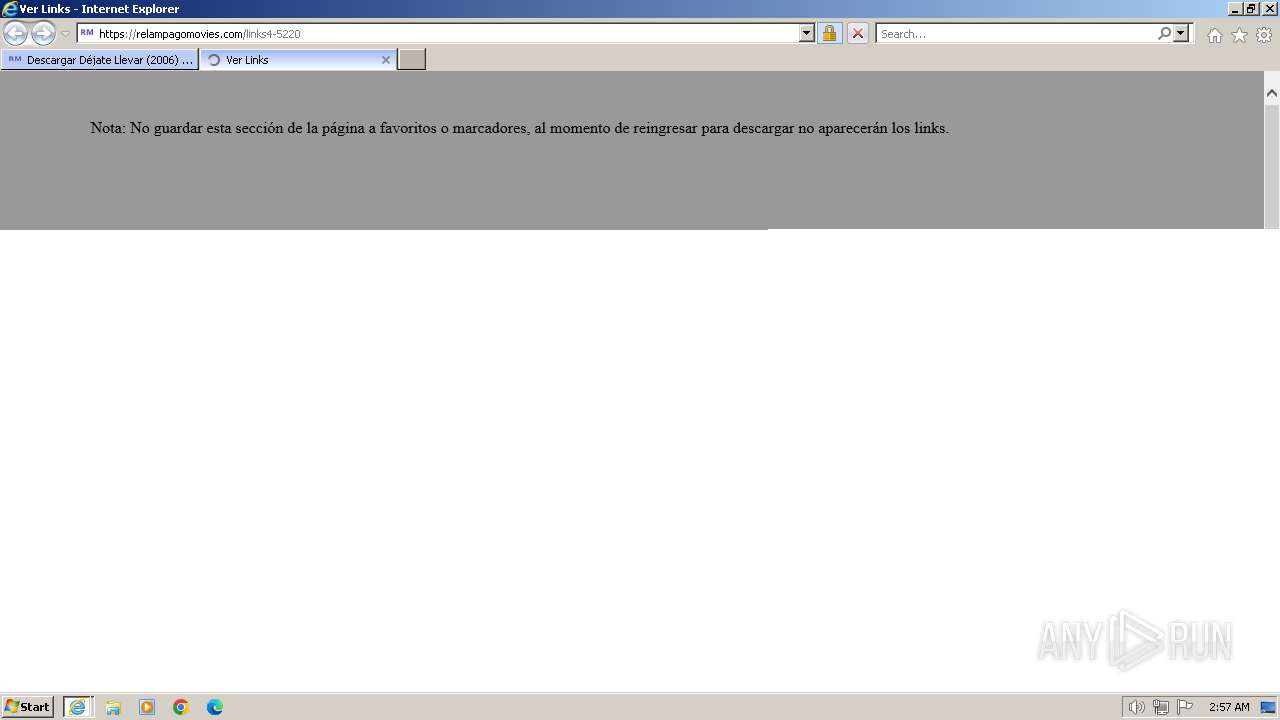The width and height of the screenshot is (1280, 720).
Task: Open Favorites star icon
Action: (1239, 35)
